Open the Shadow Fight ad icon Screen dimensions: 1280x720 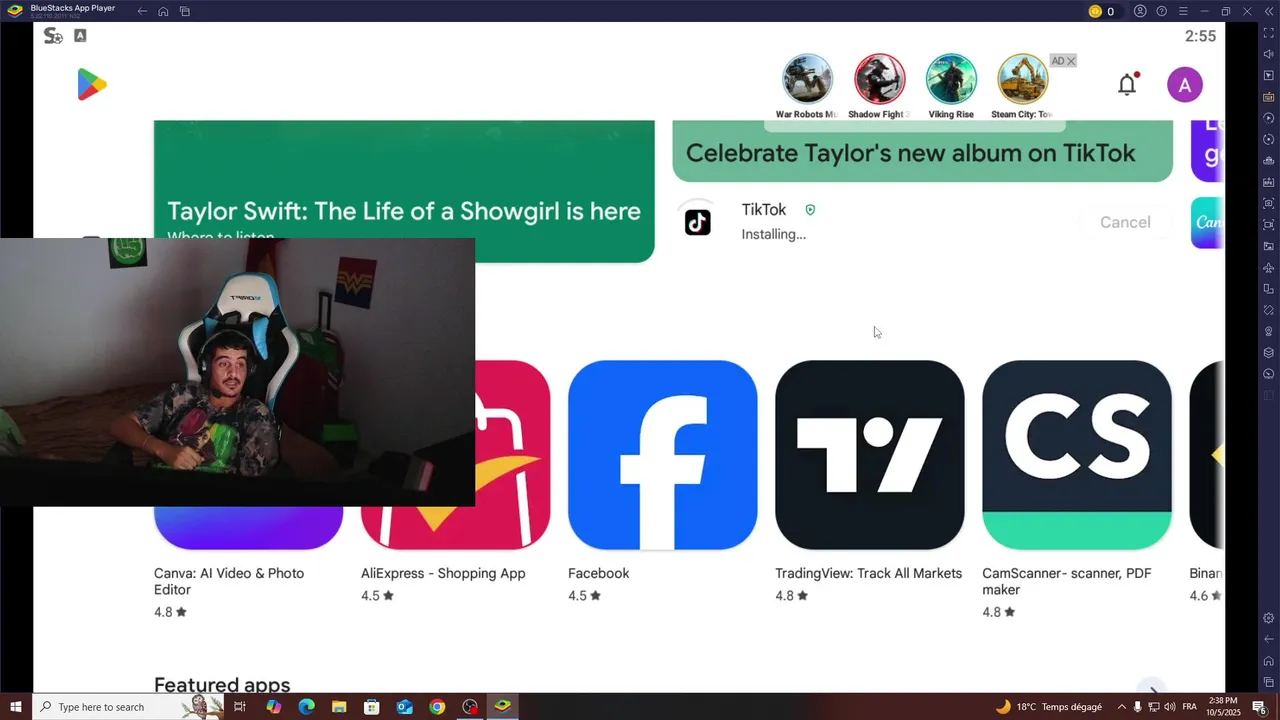[x=879, y=79]
